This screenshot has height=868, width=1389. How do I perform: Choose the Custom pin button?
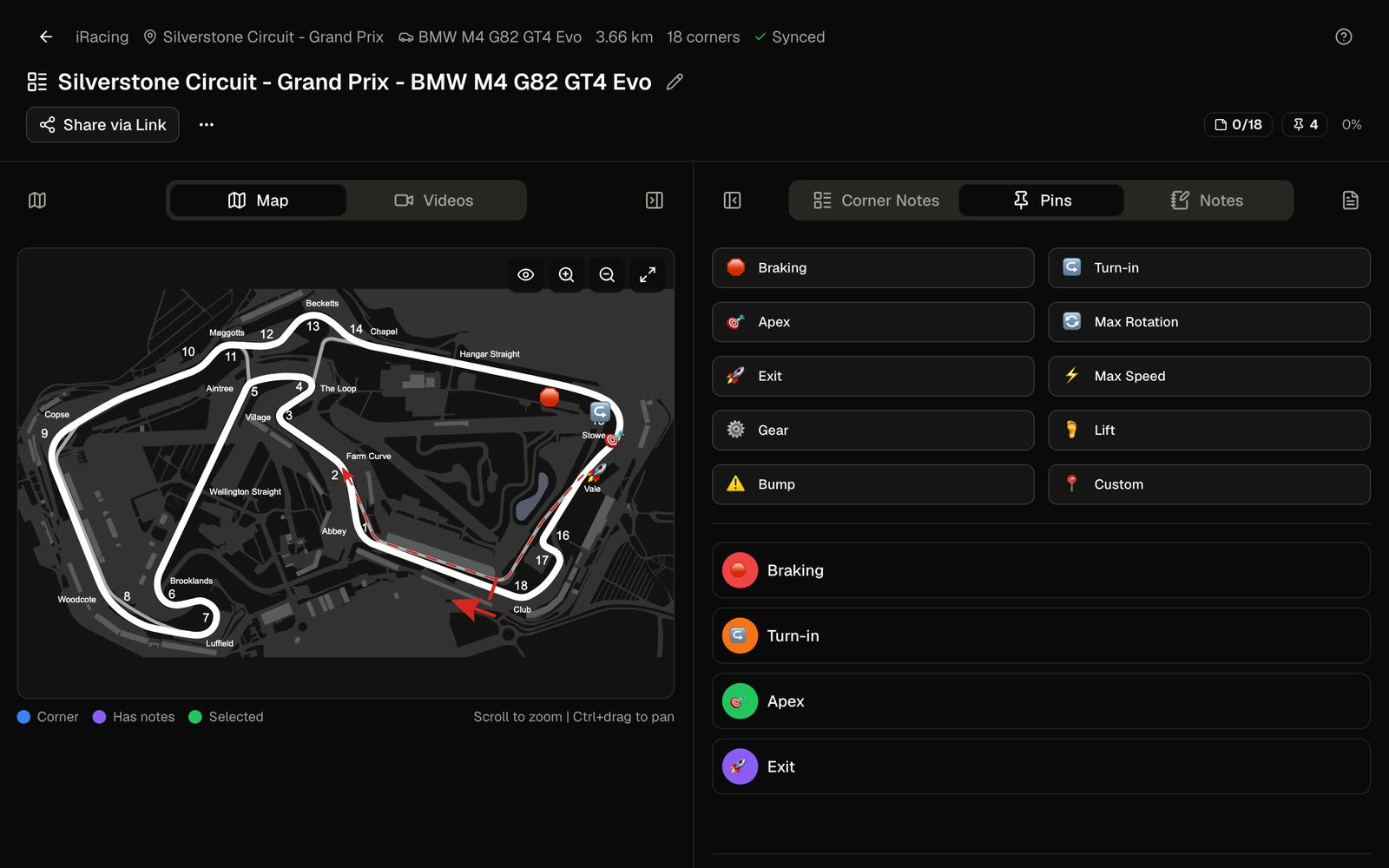coord(1208,484)
